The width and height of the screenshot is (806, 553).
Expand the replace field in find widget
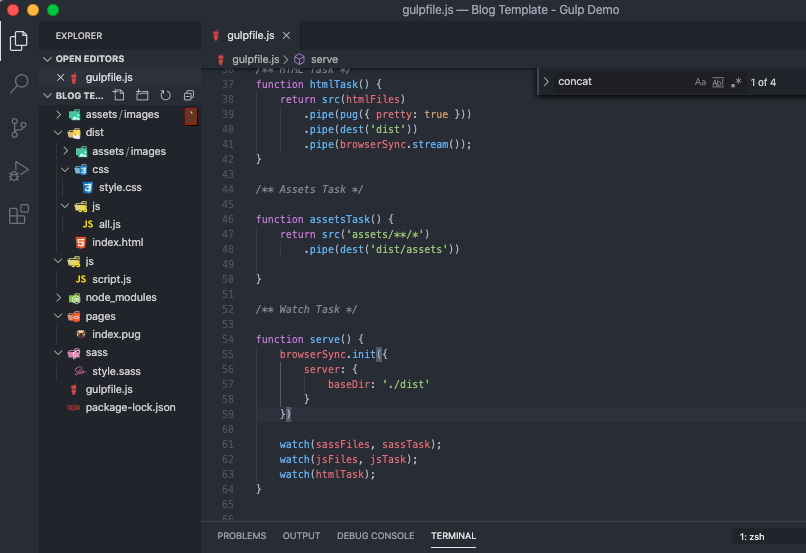point(546,82)
